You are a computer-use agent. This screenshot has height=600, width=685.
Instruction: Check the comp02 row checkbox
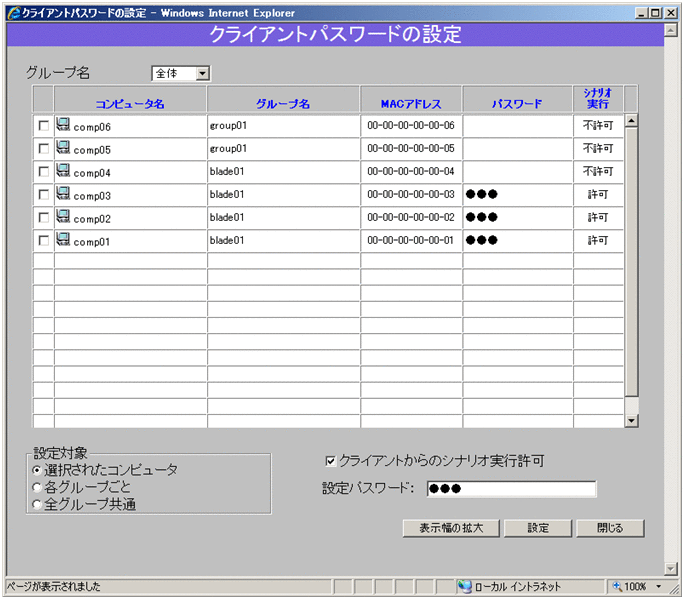tap(44, 217)
